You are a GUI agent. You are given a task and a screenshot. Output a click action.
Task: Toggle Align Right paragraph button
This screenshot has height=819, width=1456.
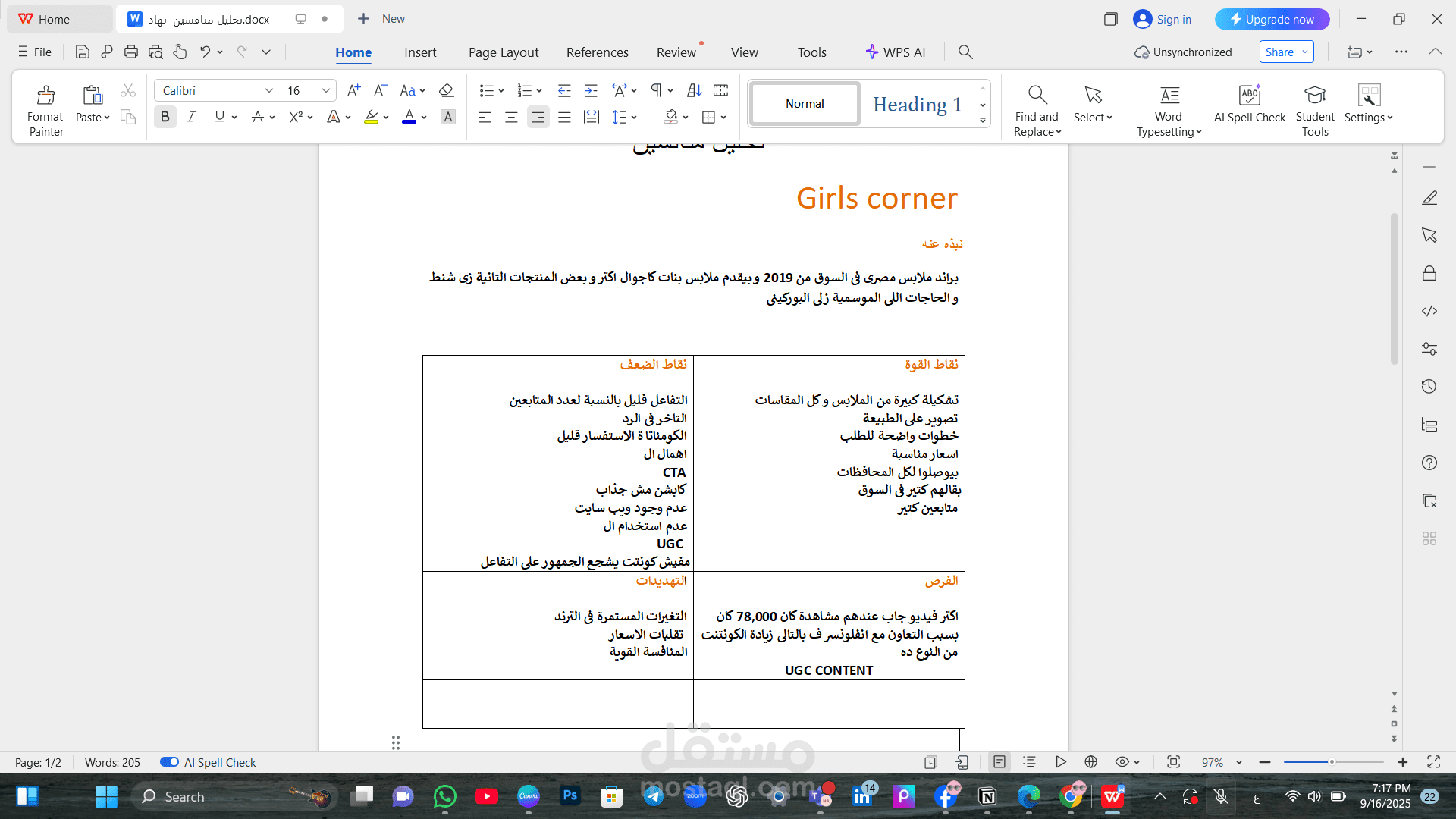(x=538, y=117)
